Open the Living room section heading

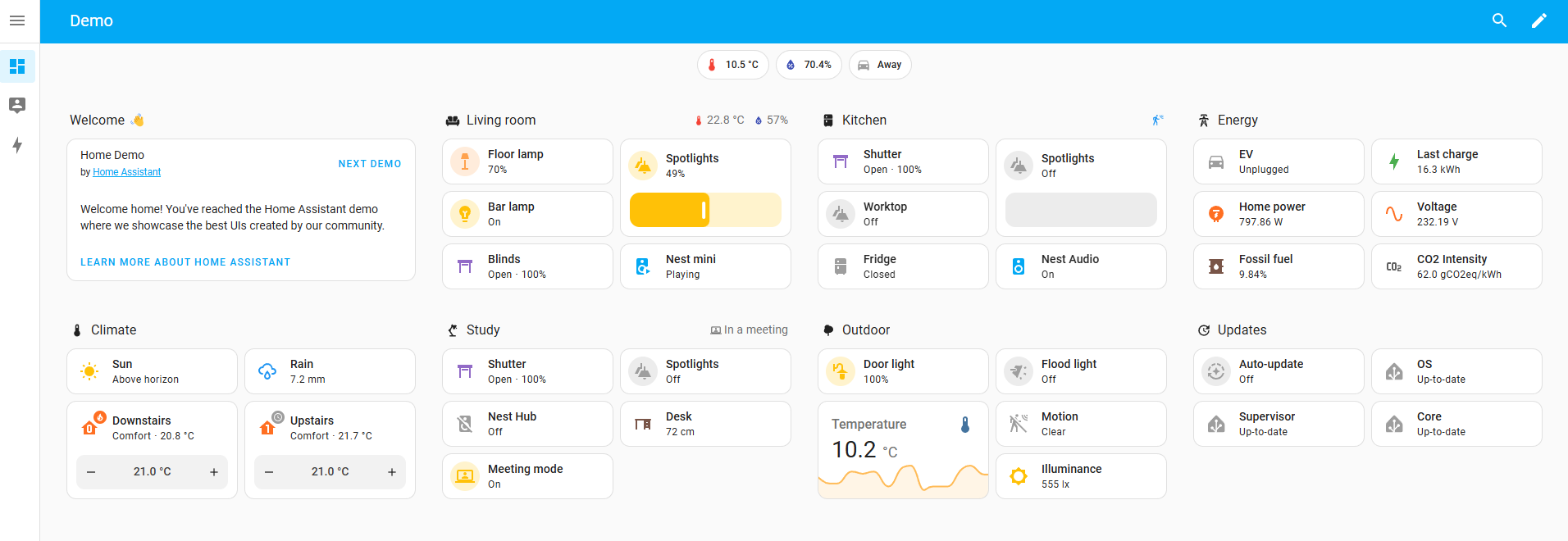500,120
